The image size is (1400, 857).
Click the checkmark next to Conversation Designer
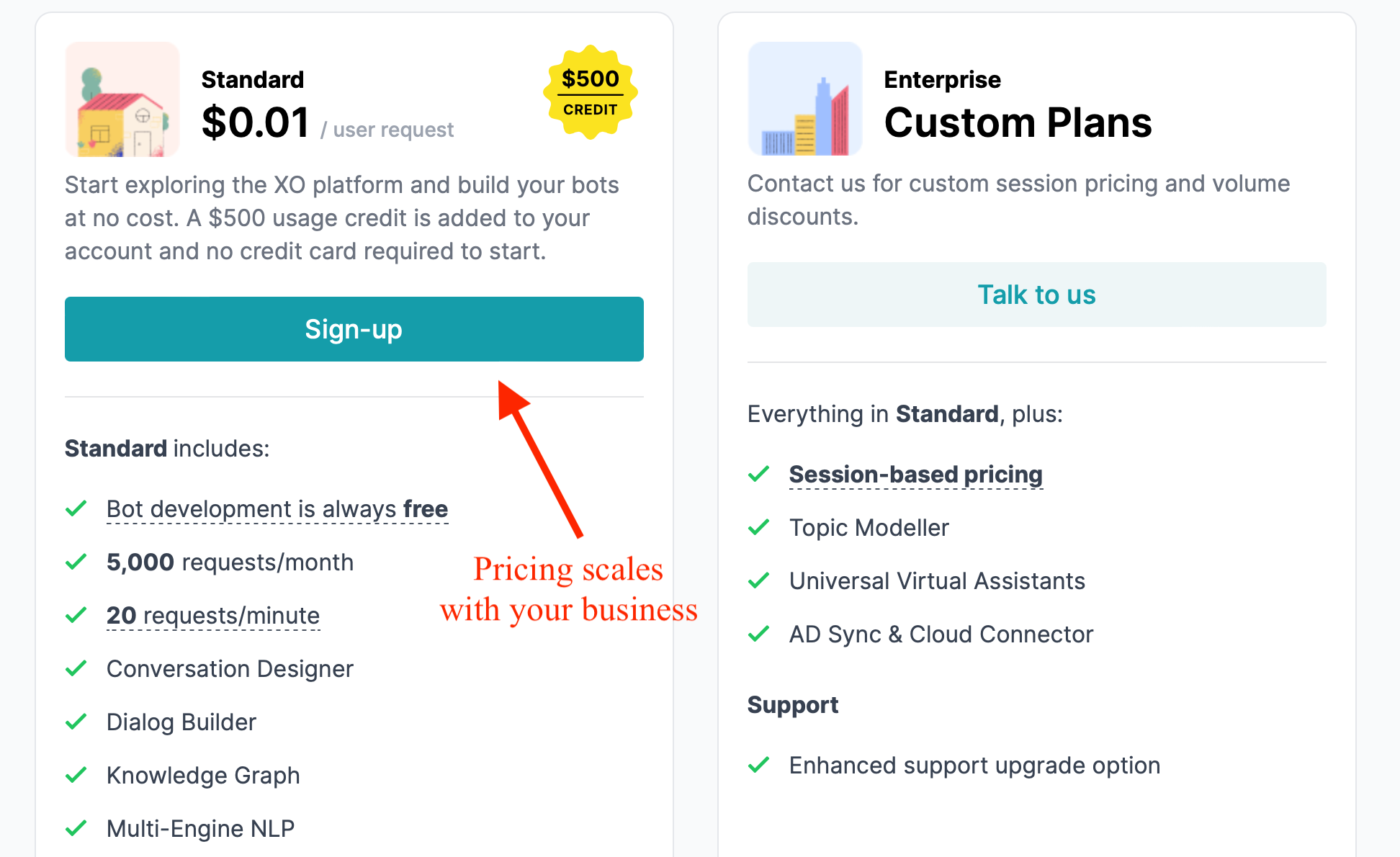pyautogui.click(x=76, y=668)
